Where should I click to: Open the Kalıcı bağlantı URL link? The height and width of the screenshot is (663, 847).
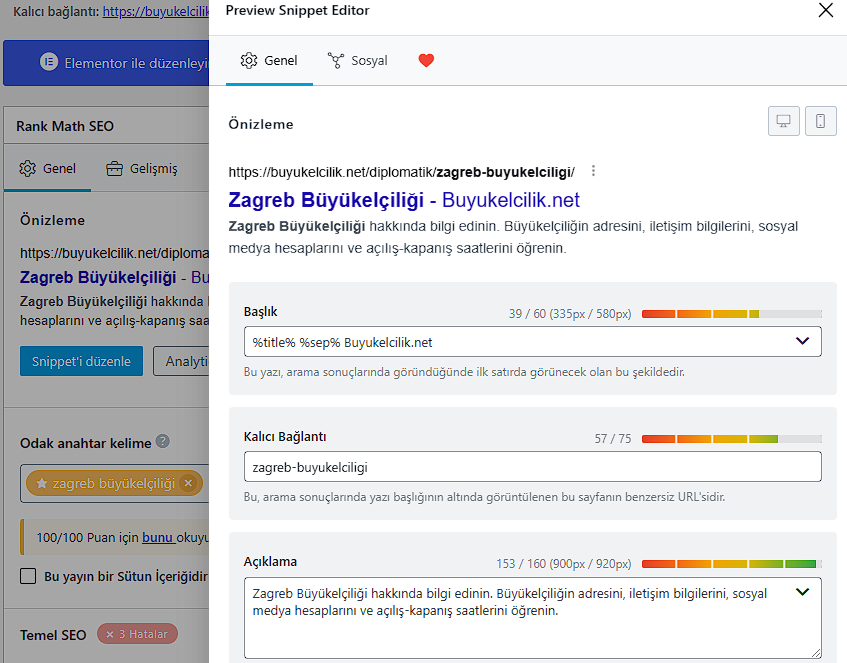[156, 11]
